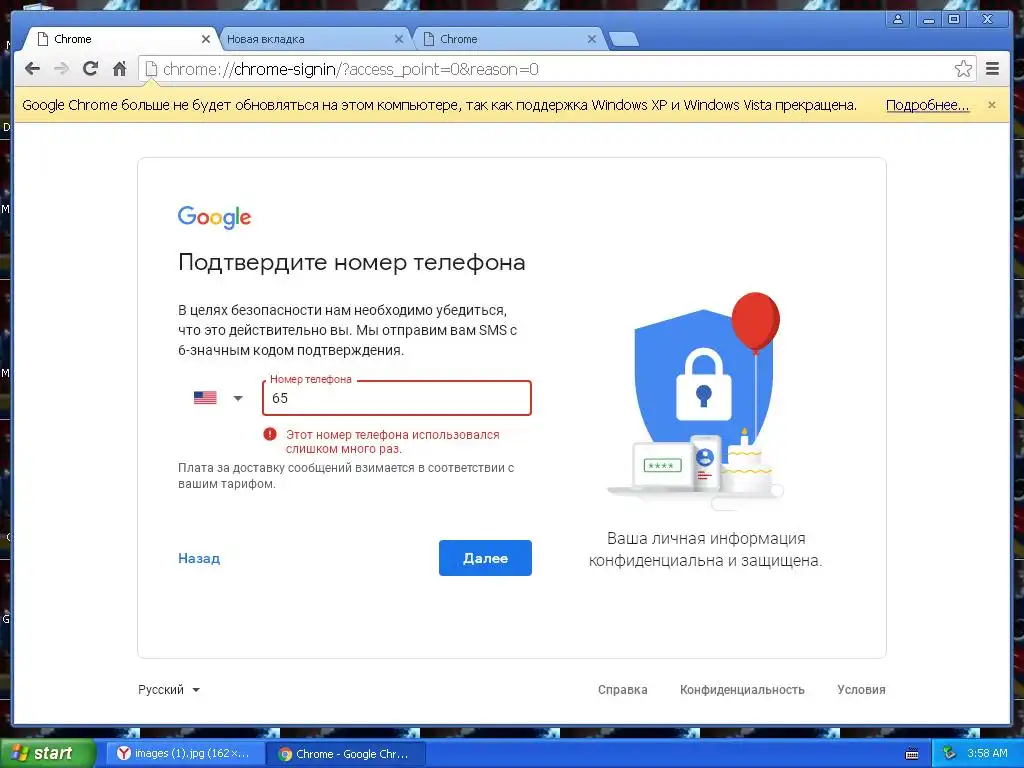This screenshot has height=768, width=1024.
Task: Click the blue Далее button
Action: [485, 558]
